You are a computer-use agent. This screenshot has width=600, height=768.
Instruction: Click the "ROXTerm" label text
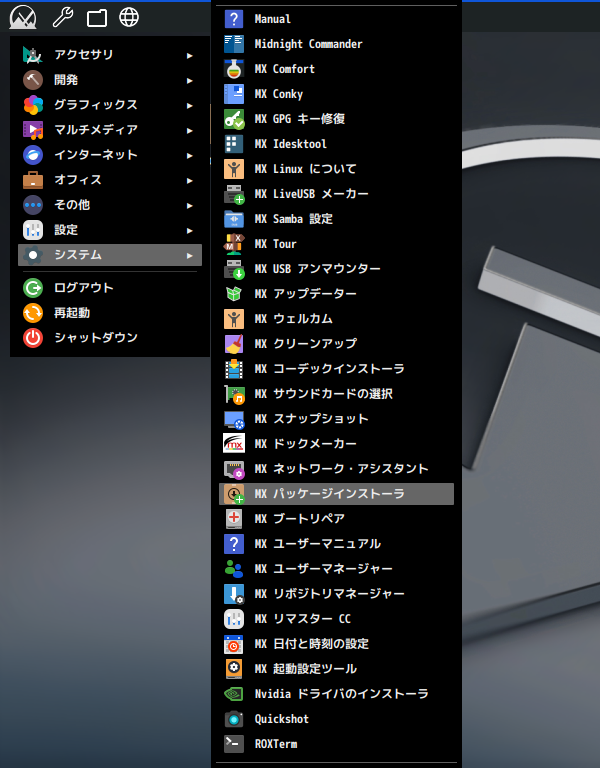click(276, 744)
